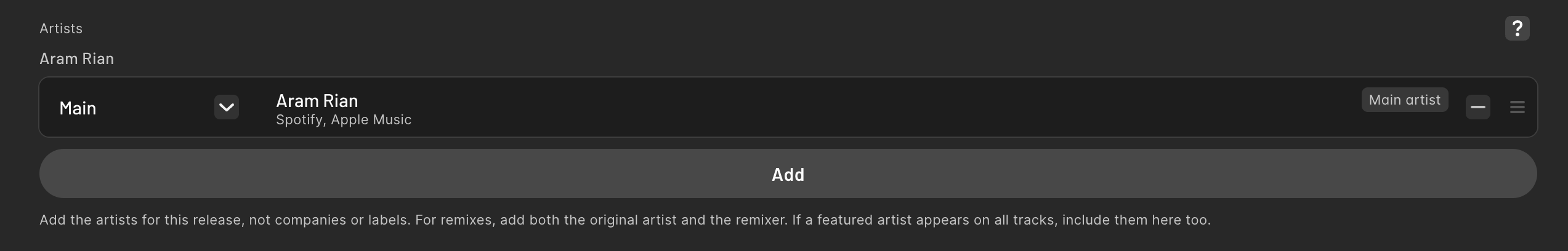Delete the main artist row via minus button
The width and height of the screenshot is (1568, 251).
tap(1477, 108)
